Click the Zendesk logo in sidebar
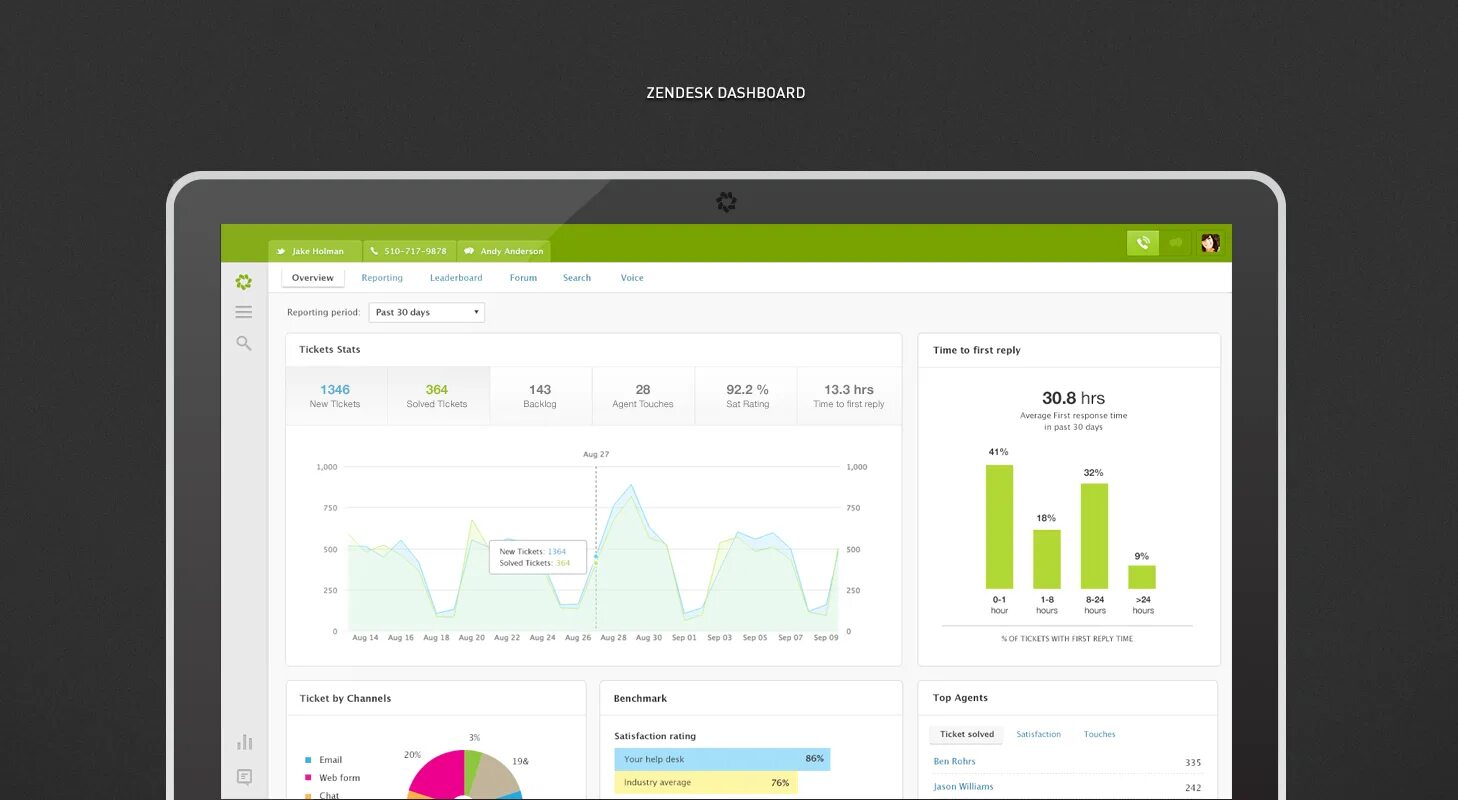Image resolution: width=1458 pixels, height=800 pixels. click(243, 282)
